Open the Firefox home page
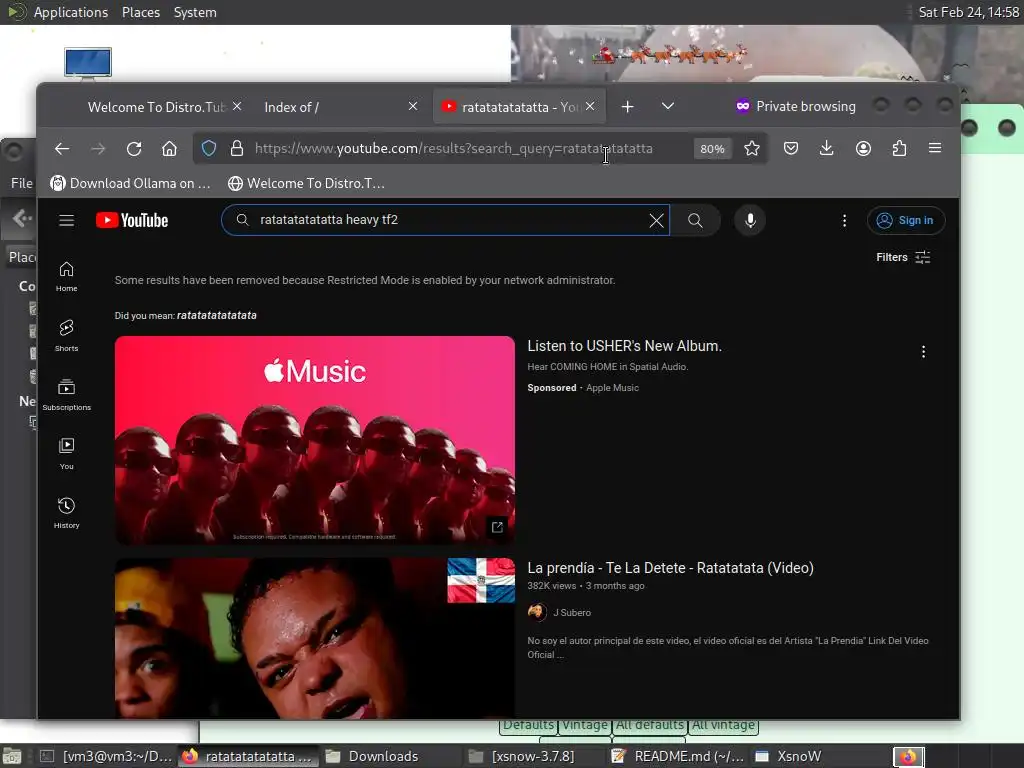1024x768 pixels. [x=169, y=149]
